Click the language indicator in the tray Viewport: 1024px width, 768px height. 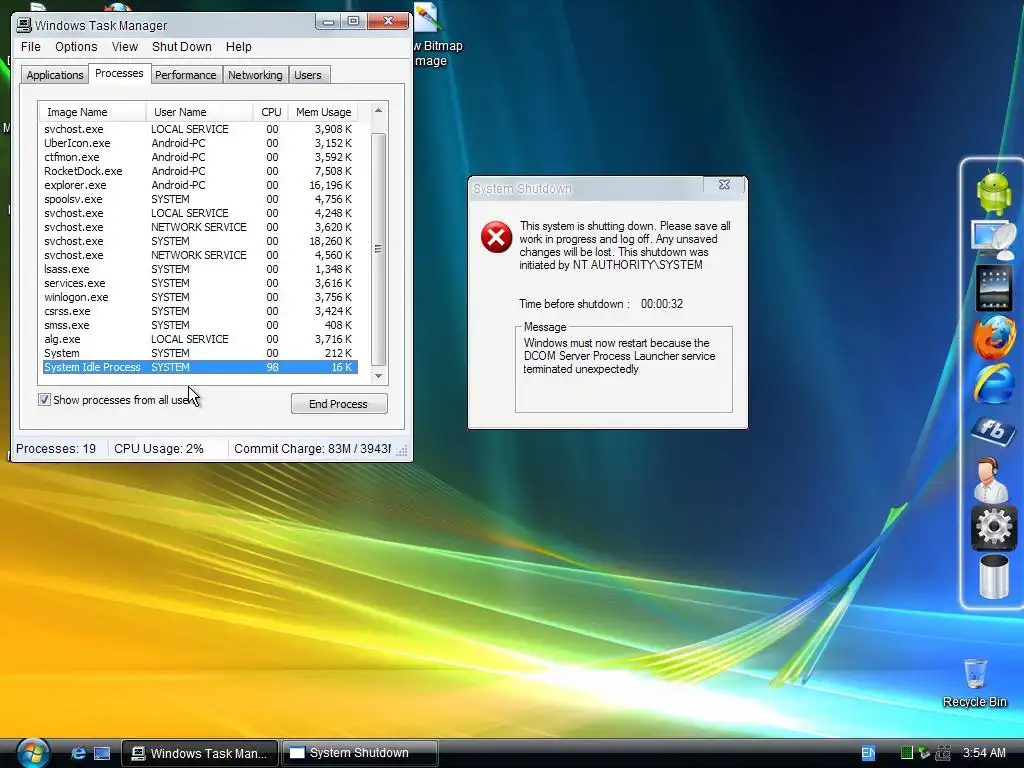pos(868,753)
